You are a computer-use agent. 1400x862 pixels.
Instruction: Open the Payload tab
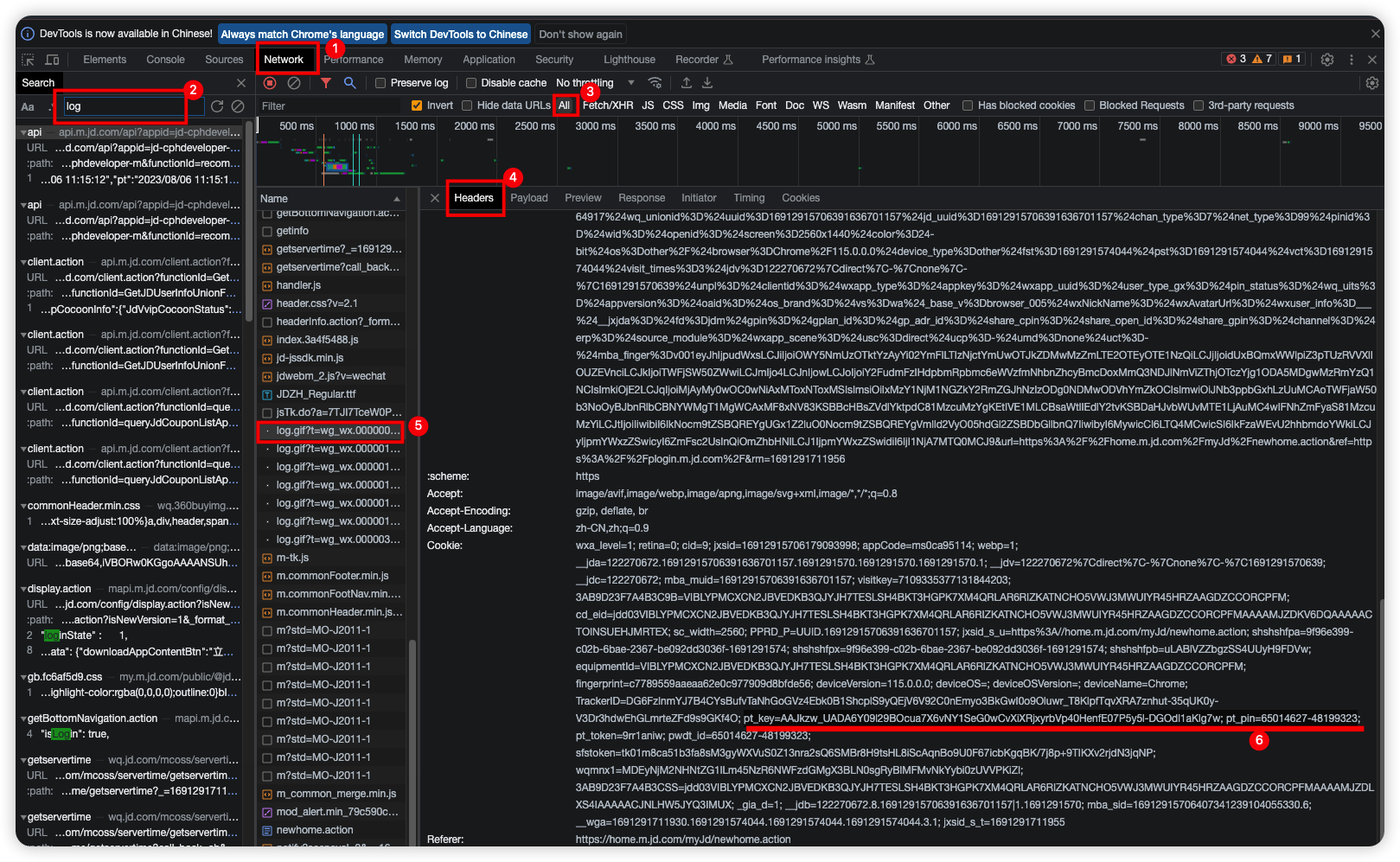[x=529, y=198]
